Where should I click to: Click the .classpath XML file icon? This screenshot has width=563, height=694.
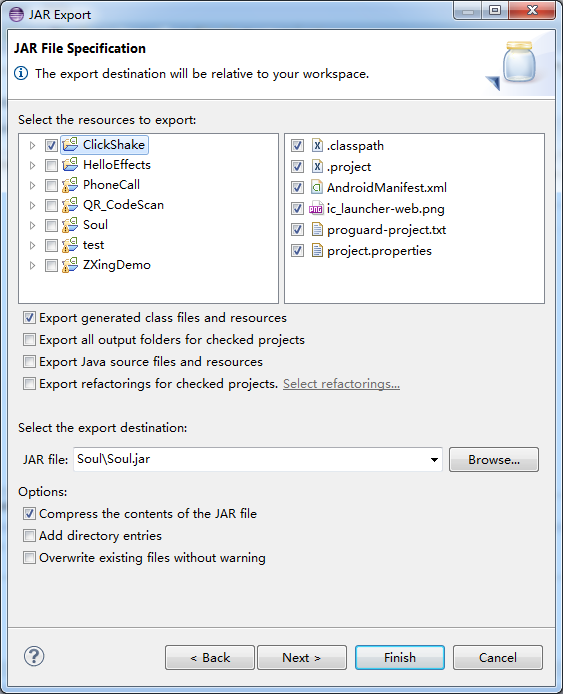(x=317, y=145)
